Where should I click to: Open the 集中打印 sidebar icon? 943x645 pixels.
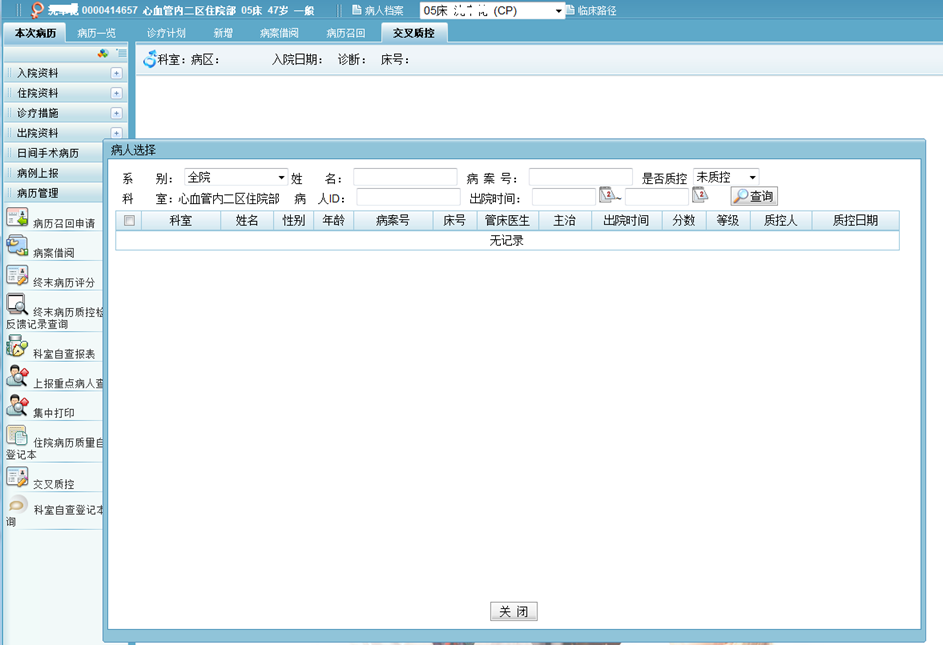(17, 406)
